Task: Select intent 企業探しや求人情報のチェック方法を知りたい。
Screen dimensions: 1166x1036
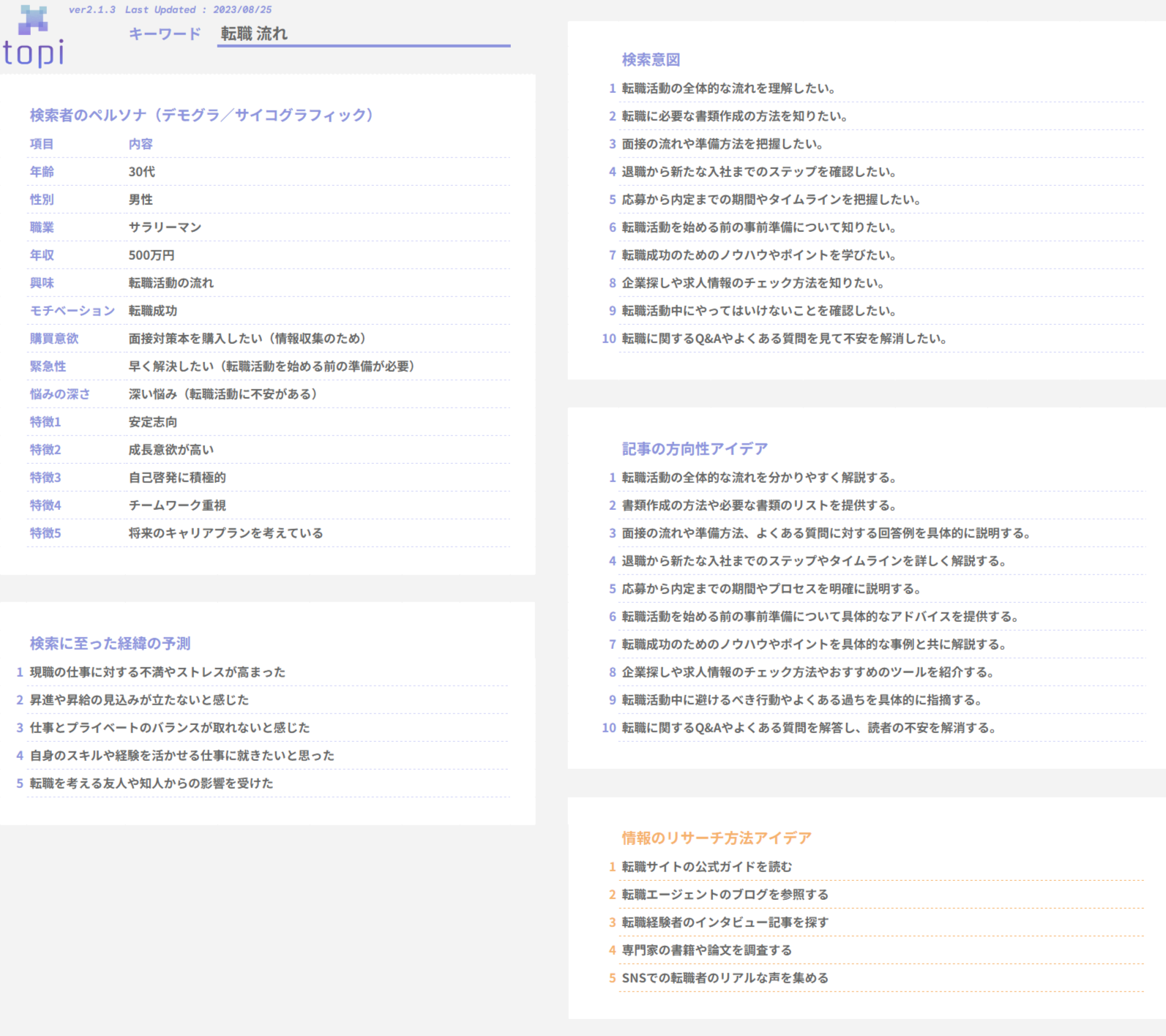Action: point(753,283)
